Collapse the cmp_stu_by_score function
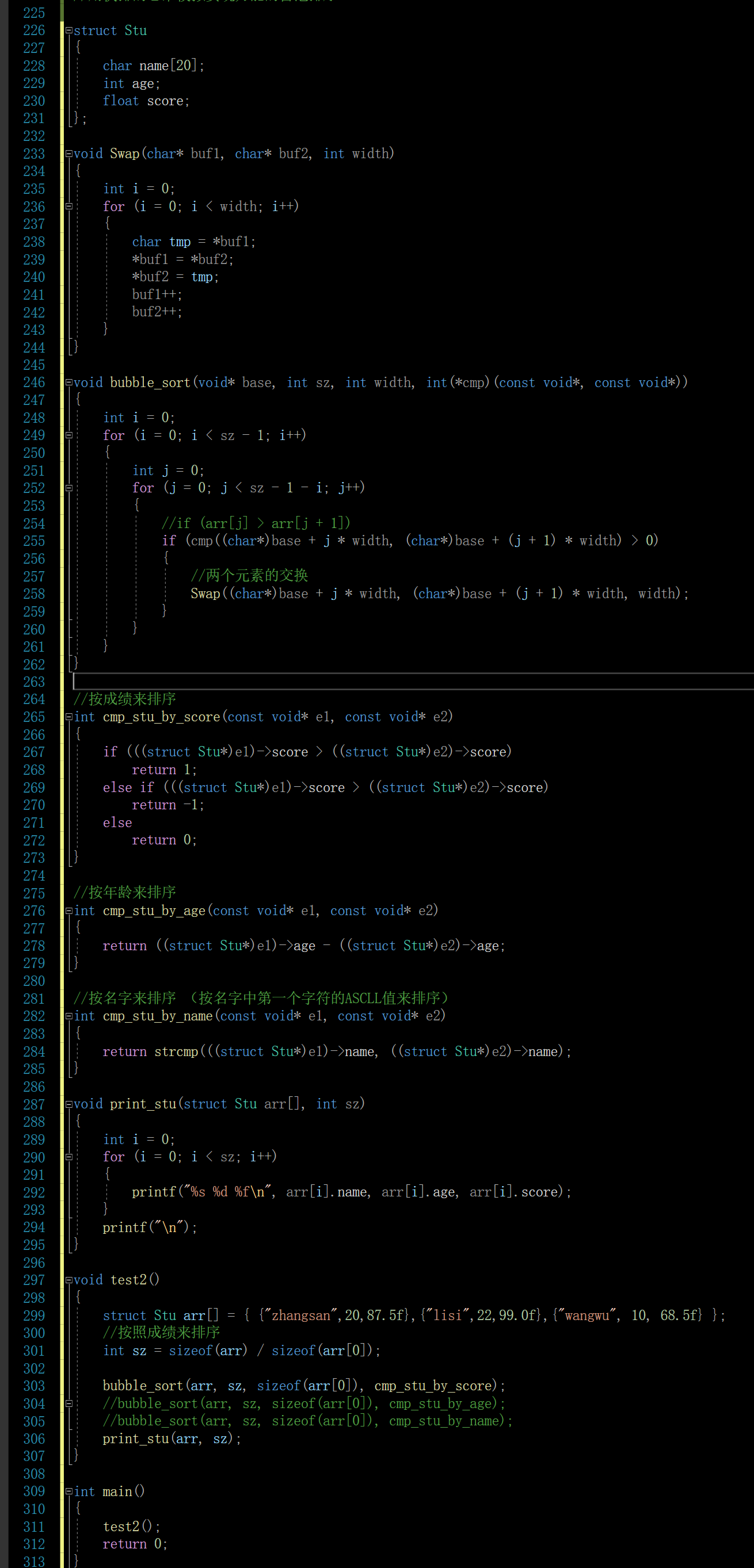 click(x=69, y=717)
